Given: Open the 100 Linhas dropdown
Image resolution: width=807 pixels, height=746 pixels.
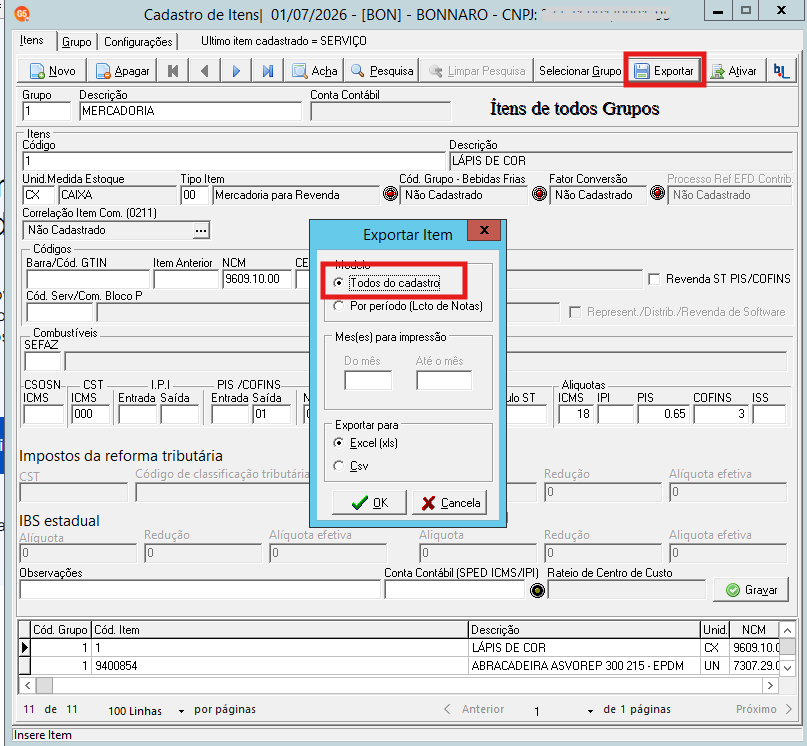Looking at the screenshot, I should [181, 711].
